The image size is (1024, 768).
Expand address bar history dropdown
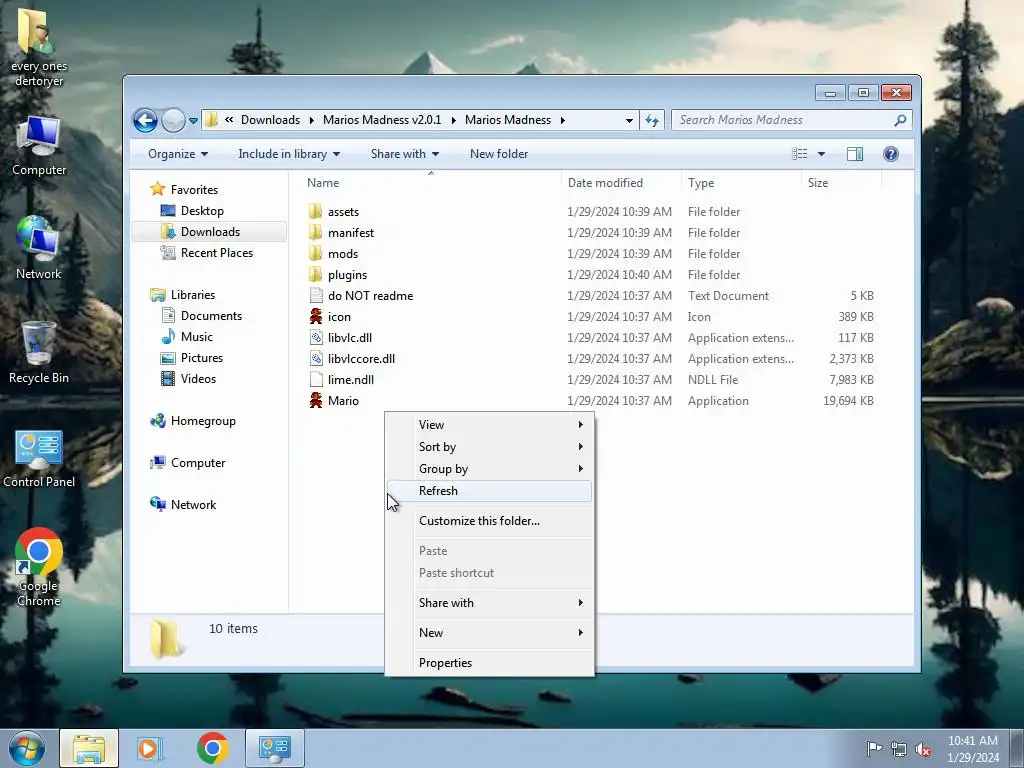[629, 120]
